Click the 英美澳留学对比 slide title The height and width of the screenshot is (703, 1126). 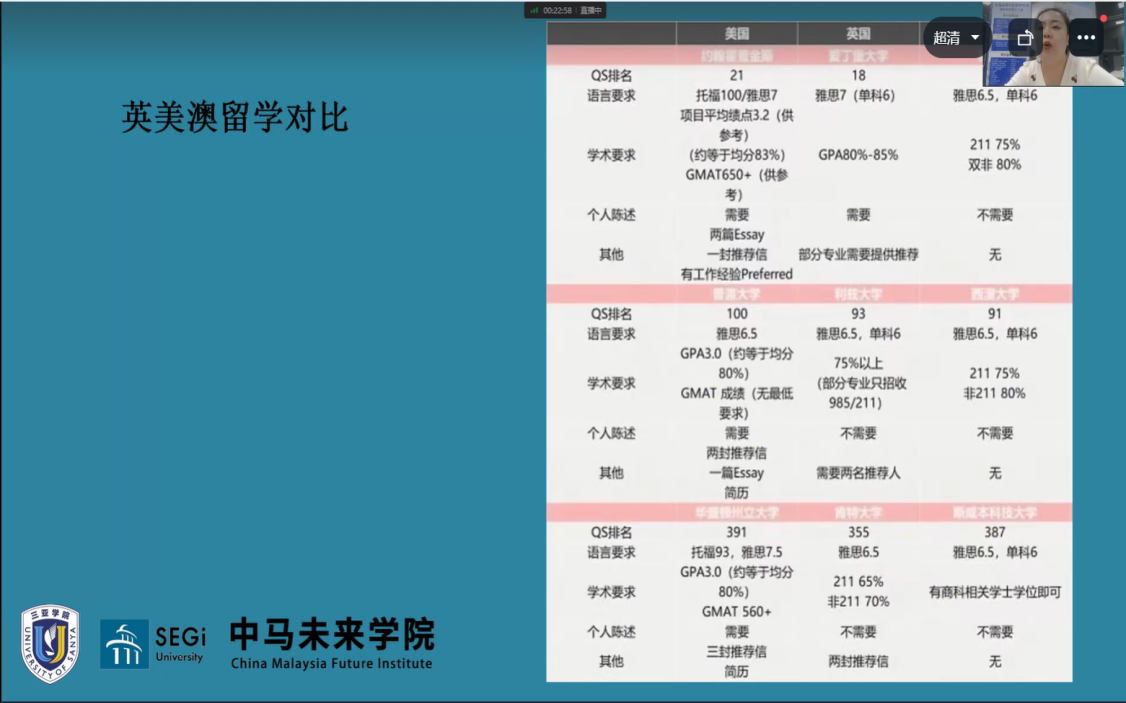click(235, 118)
